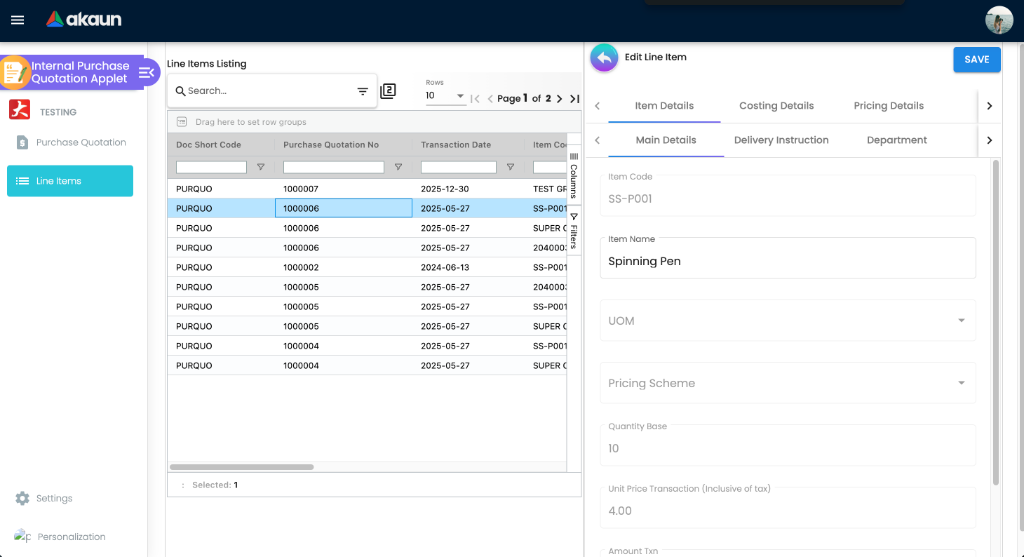The image size is (1024, 557).
Task: Click the grid horizontal scrollbar
Action: click(242, 467)
